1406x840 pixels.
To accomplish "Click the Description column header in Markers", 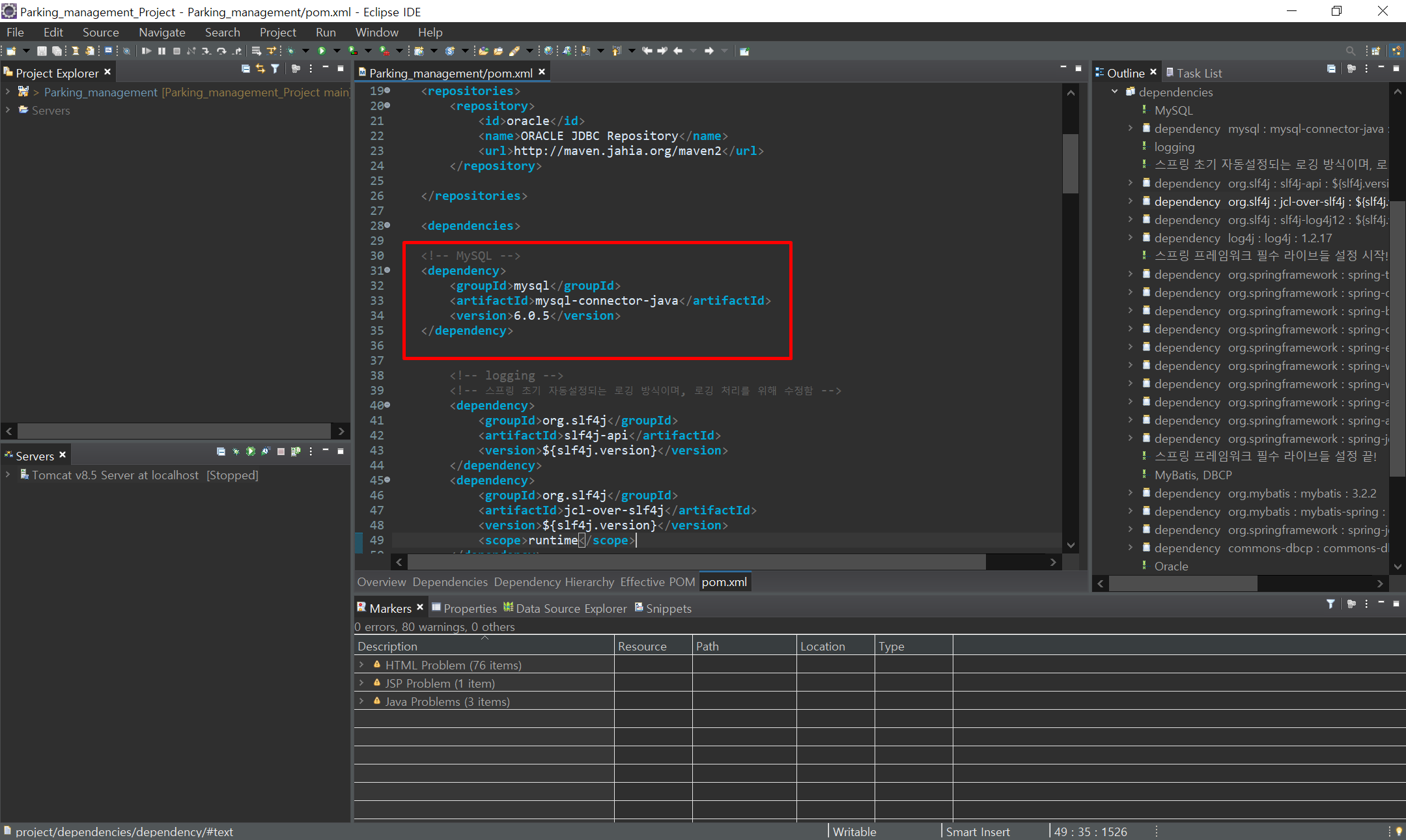I will click(x=387, y=646).
